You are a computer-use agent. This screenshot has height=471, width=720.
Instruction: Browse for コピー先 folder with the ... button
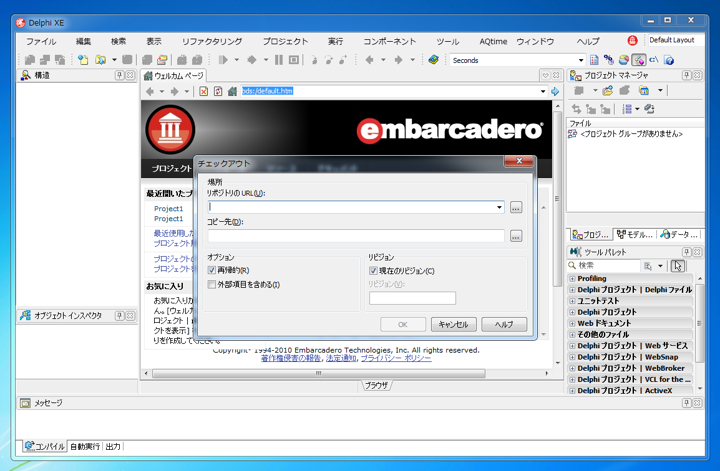pos(516,236)
